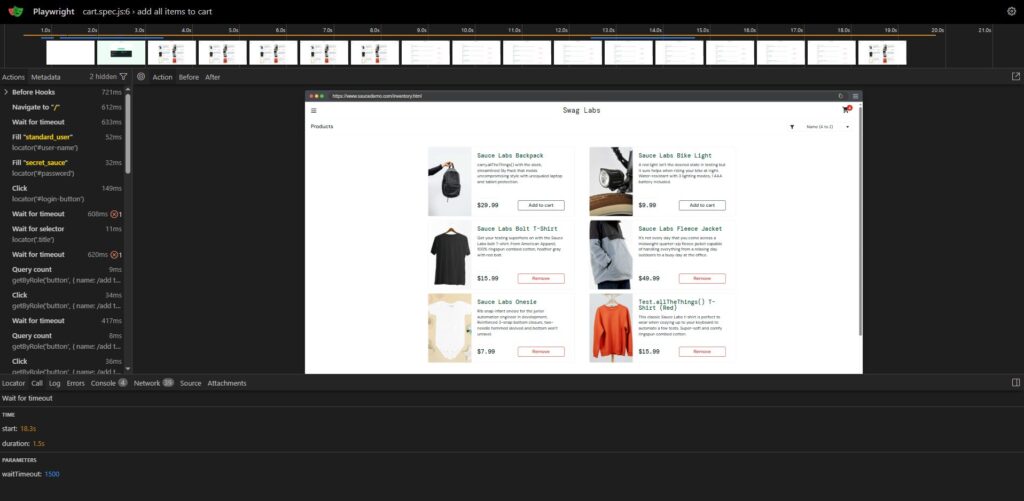Click the start 18.3s time value
1024x501 pixels.
tap(28, 428)
